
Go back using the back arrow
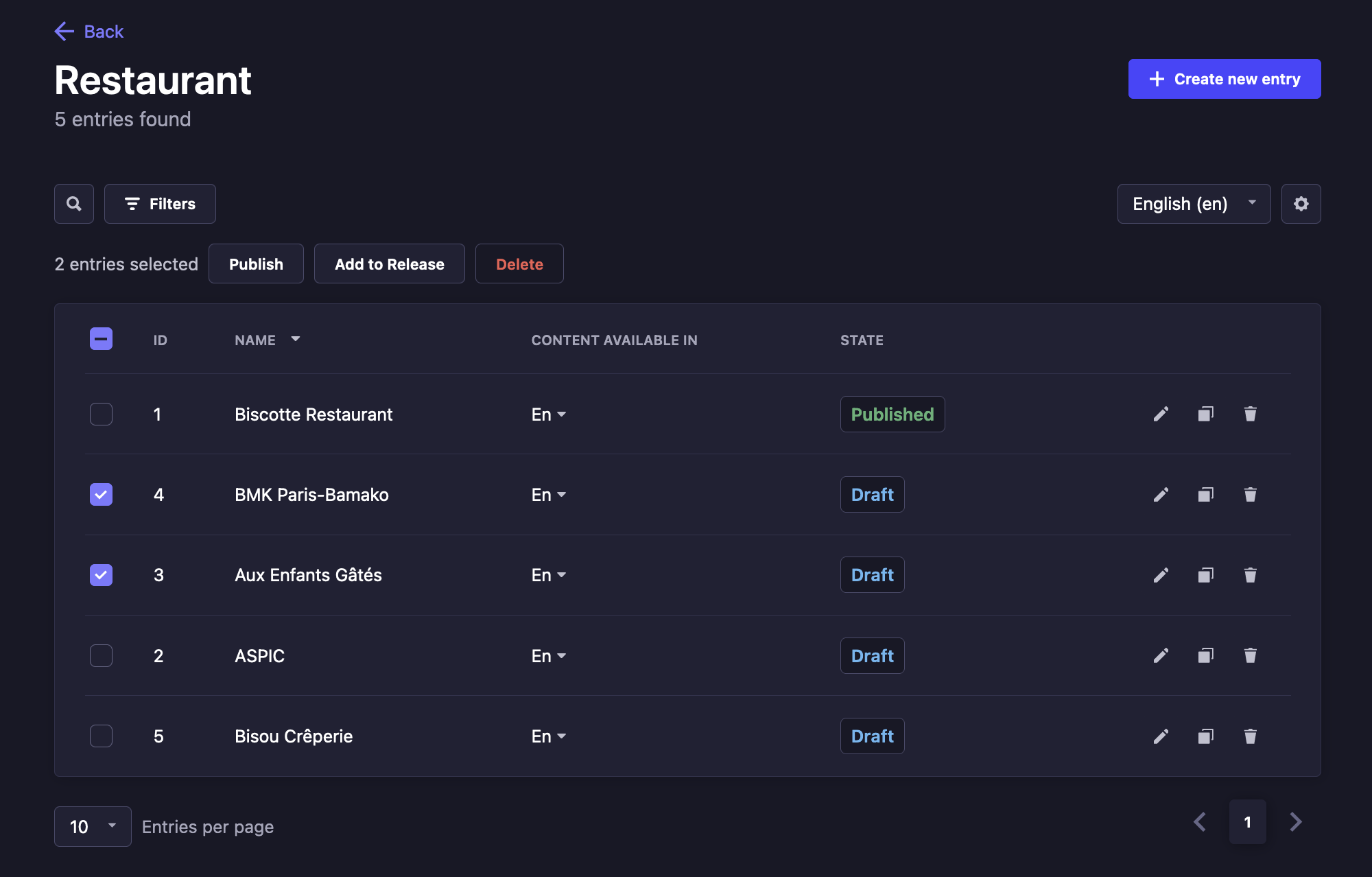[x=63, y=31]
